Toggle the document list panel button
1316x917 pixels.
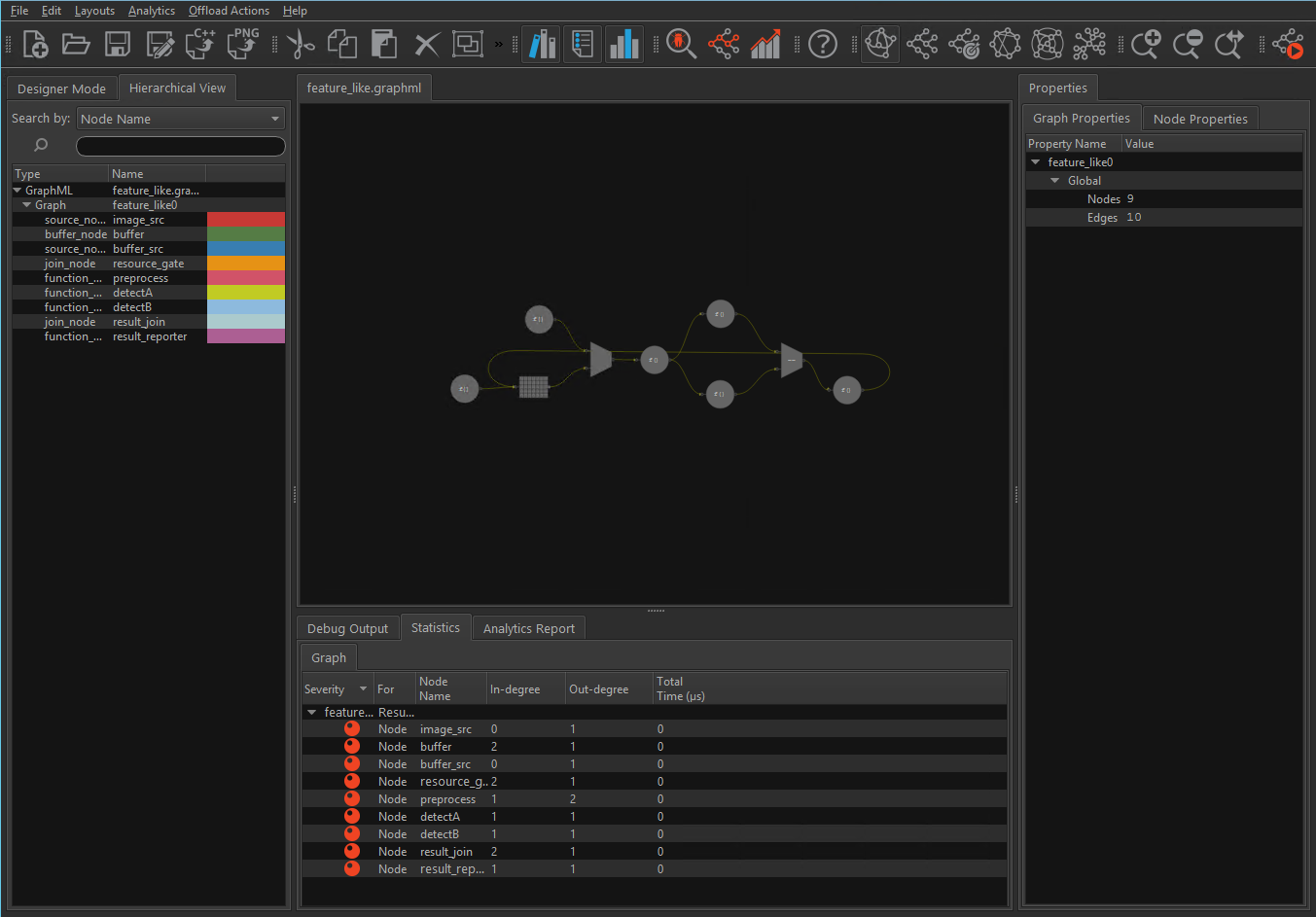583,44
